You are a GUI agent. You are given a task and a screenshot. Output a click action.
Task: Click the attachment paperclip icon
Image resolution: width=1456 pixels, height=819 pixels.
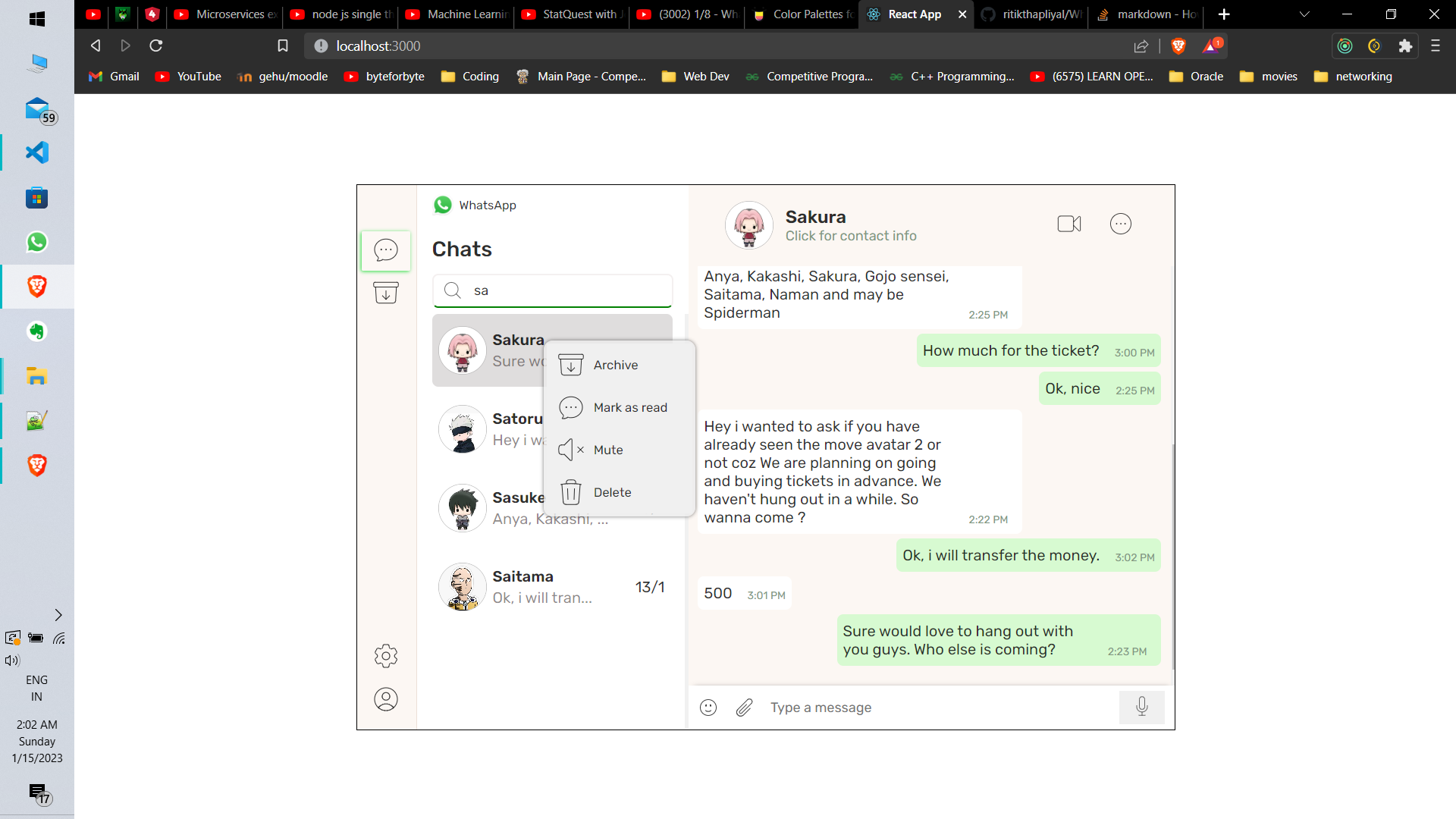tap(745, 708)
